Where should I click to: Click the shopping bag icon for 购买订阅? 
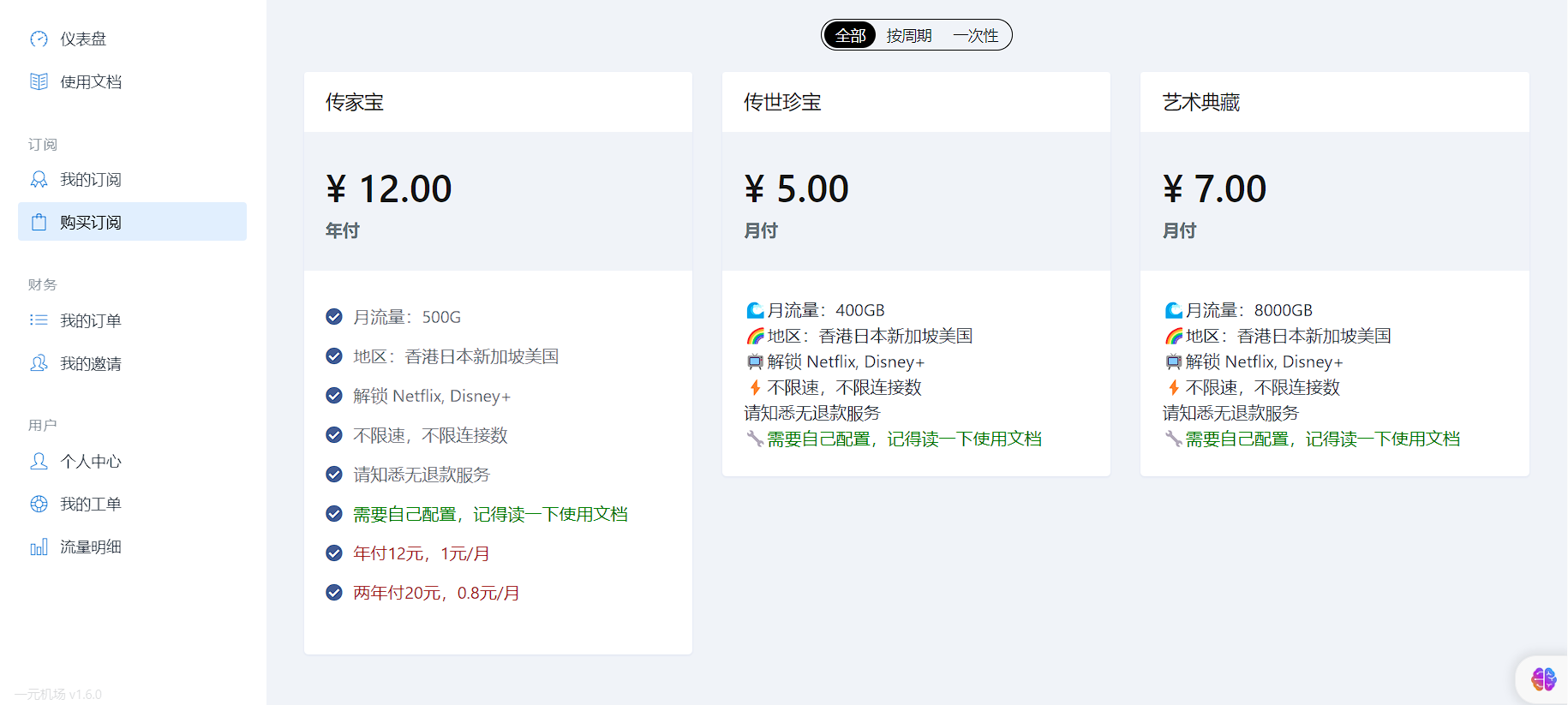click(x=39, y=222)
